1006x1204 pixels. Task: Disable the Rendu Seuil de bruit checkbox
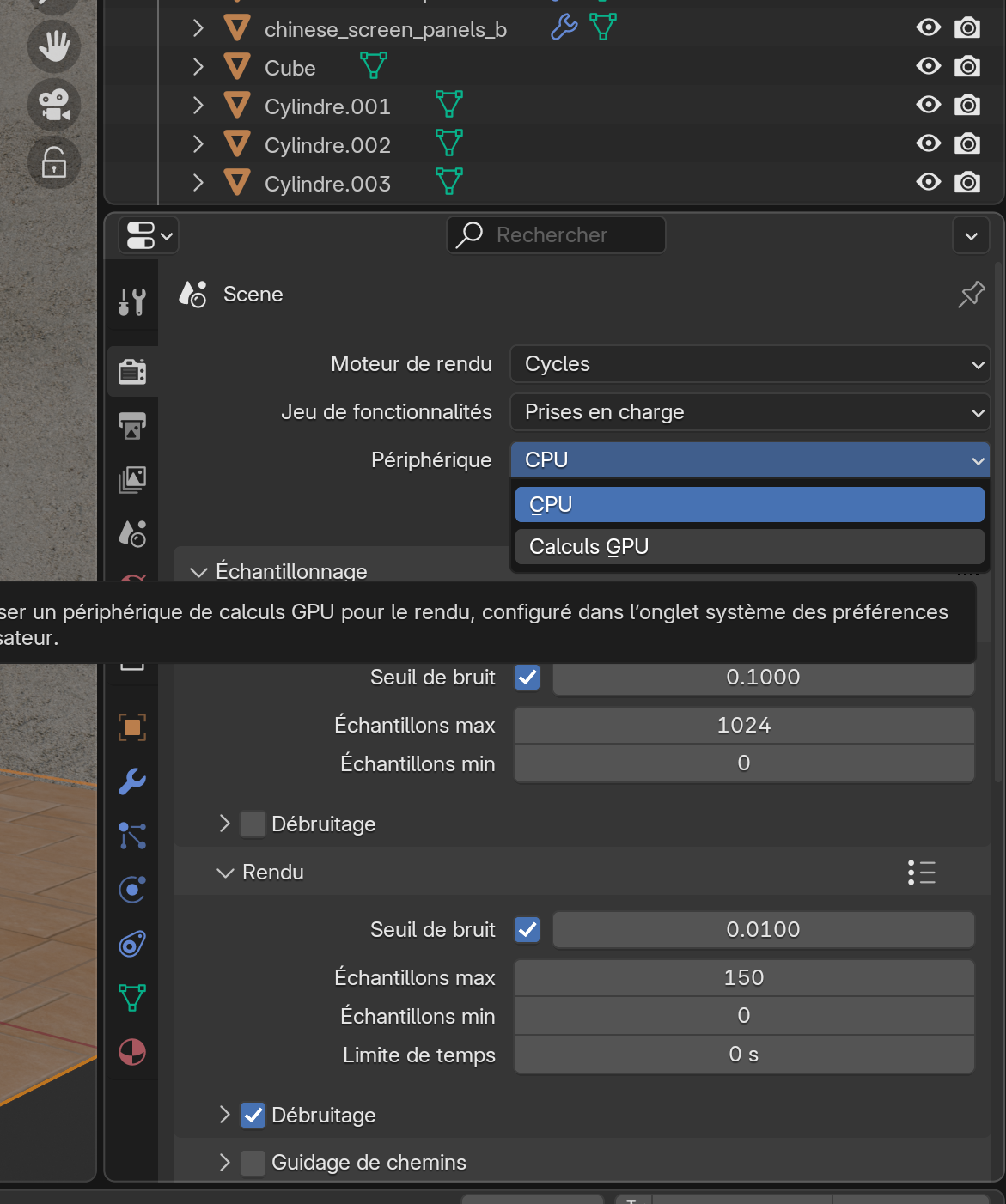point(527,930)
